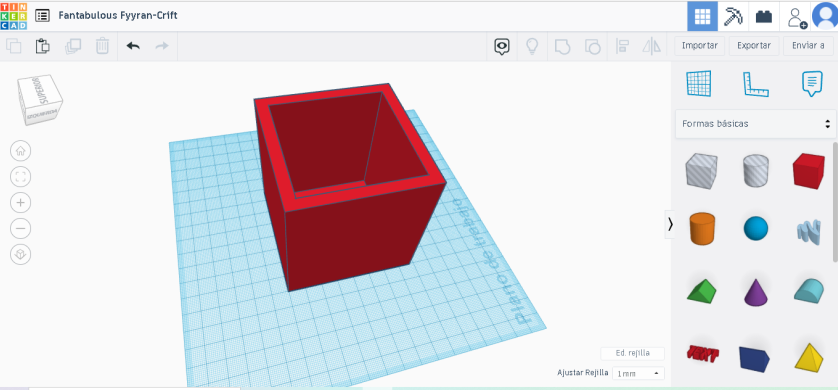838x390 pixels.
Task: Switch to 3D design grid view
Action: tap(702, 17)
